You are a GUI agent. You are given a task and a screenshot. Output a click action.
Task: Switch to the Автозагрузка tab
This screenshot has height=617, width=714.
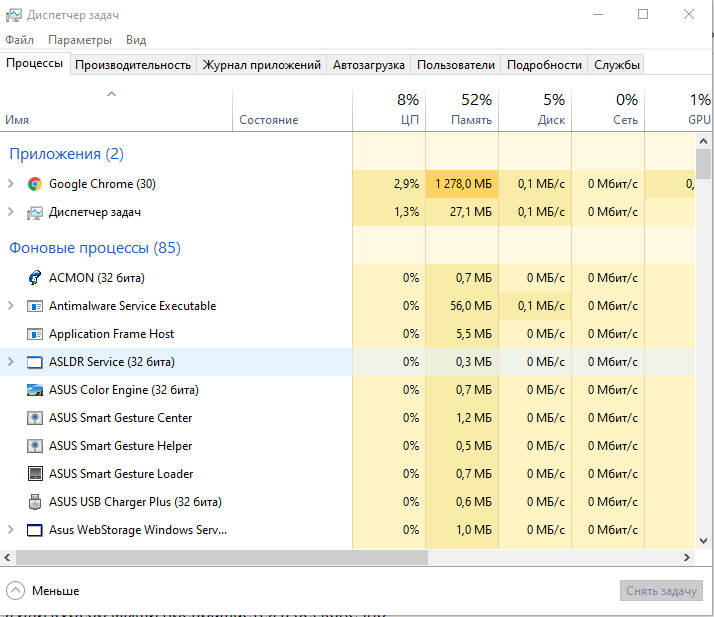(369, 65)
